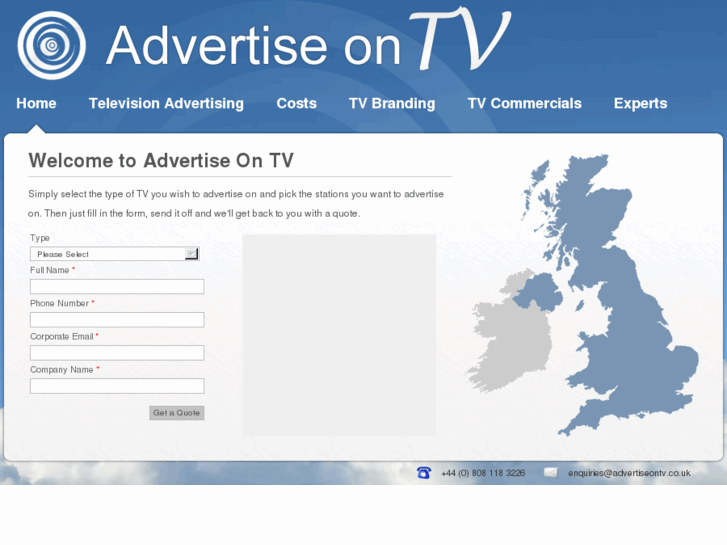Click the +44 (0) 808 118 3226 phone number
The image size is (727, 545).
483,473
